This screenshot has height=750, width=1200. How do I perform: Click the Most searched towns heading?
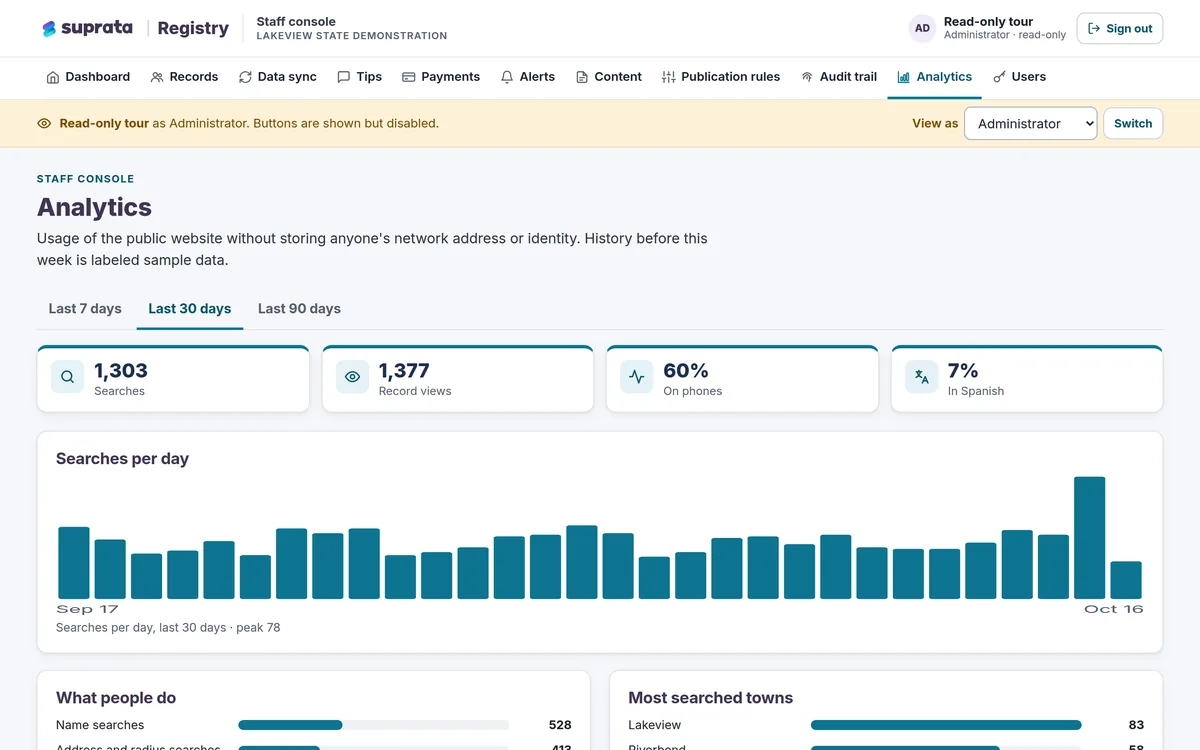(710, 698)
